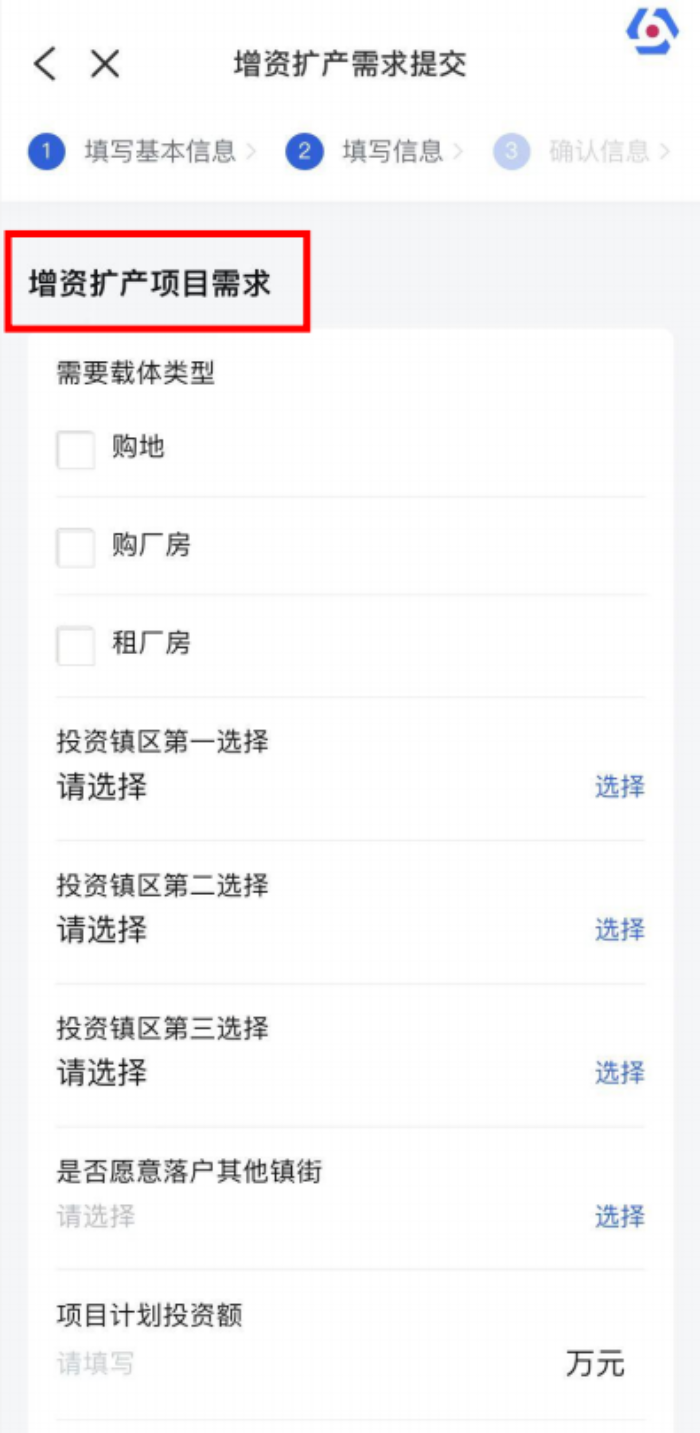The image size is (700, 1433).
Task: Switch to the 填写信息 step
Action: point(392,152)
